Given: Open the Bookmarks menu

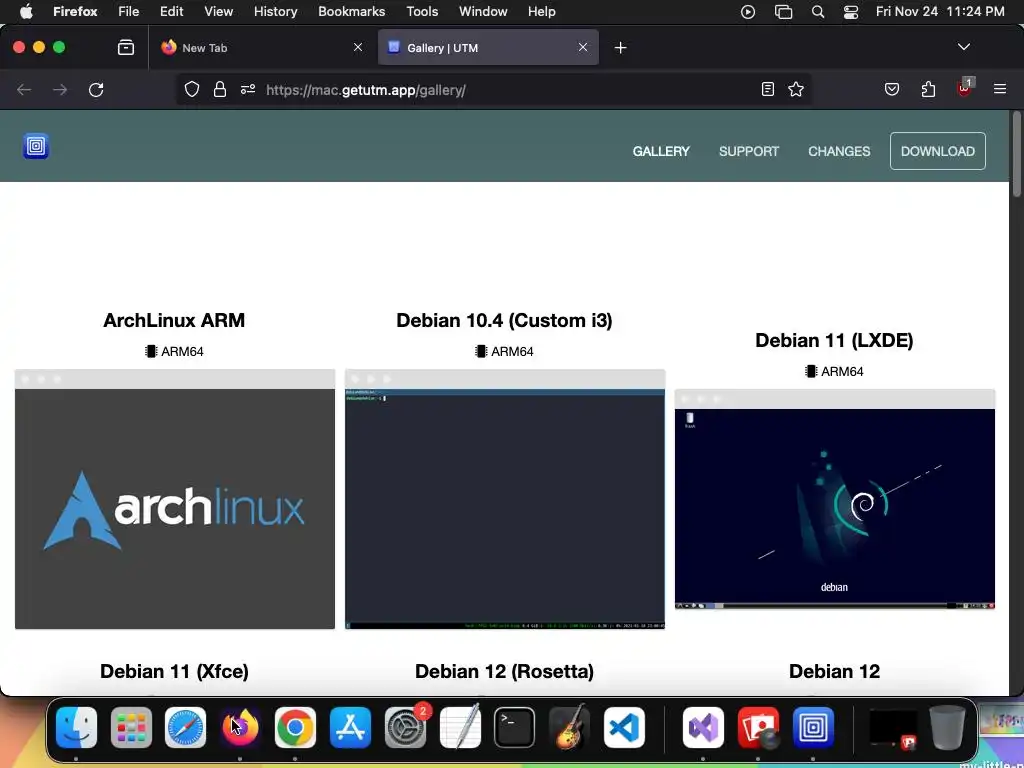Looking at the screenshot, I should click(351, 12).
